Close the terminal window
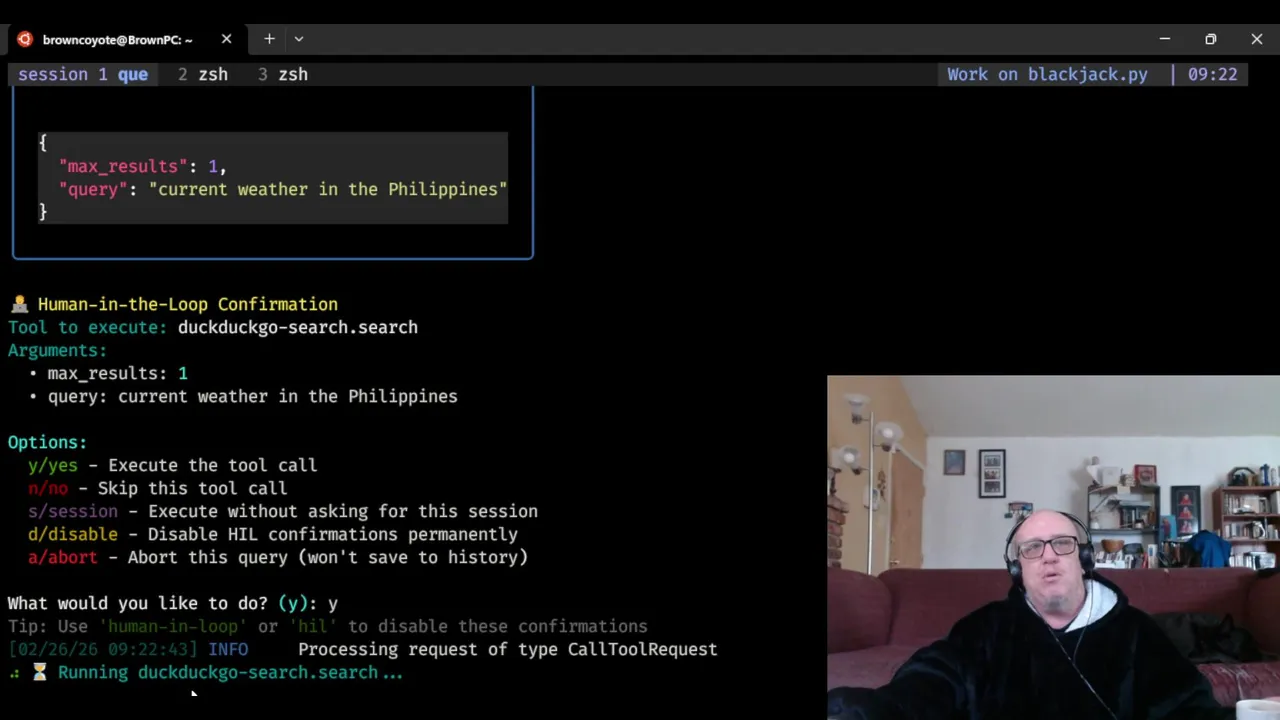 [x=1257, y=39]
